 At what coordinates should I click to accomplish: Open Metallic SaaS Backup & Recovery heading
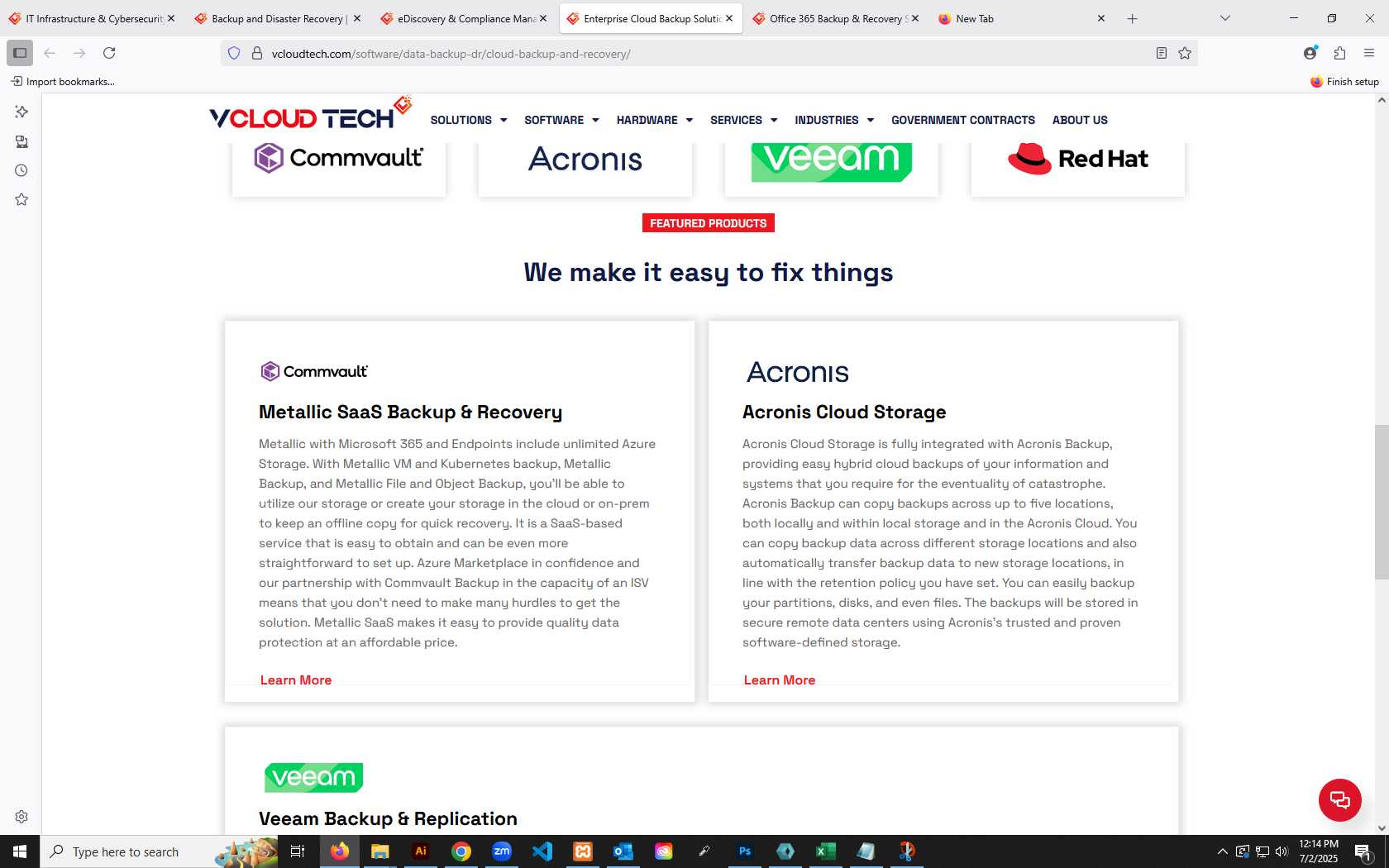(411, 412)
